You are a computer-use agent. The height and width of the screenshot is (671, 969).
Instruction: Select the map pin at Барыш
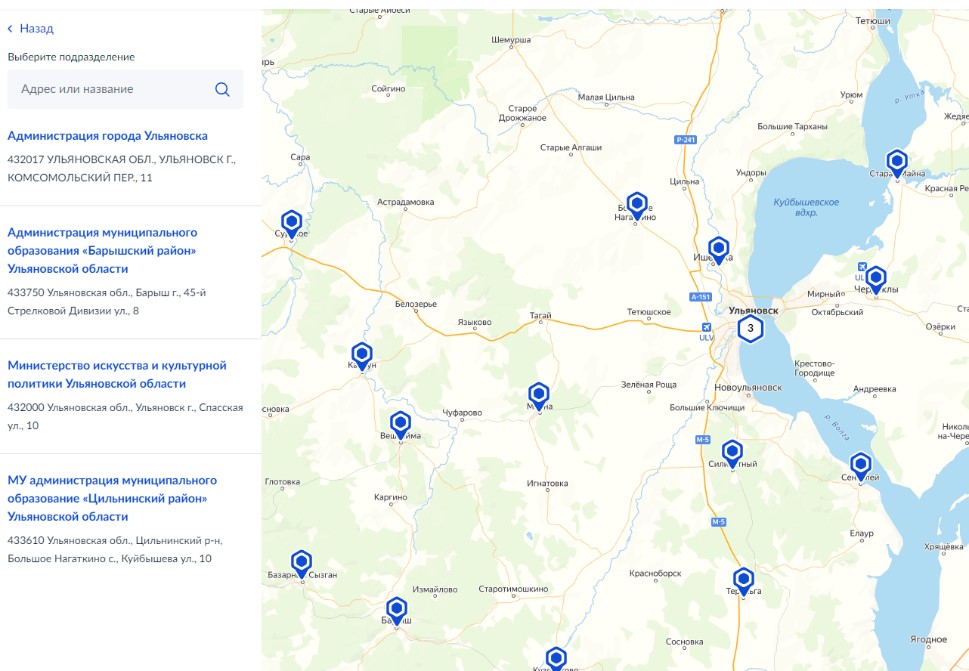click(397, 608)
